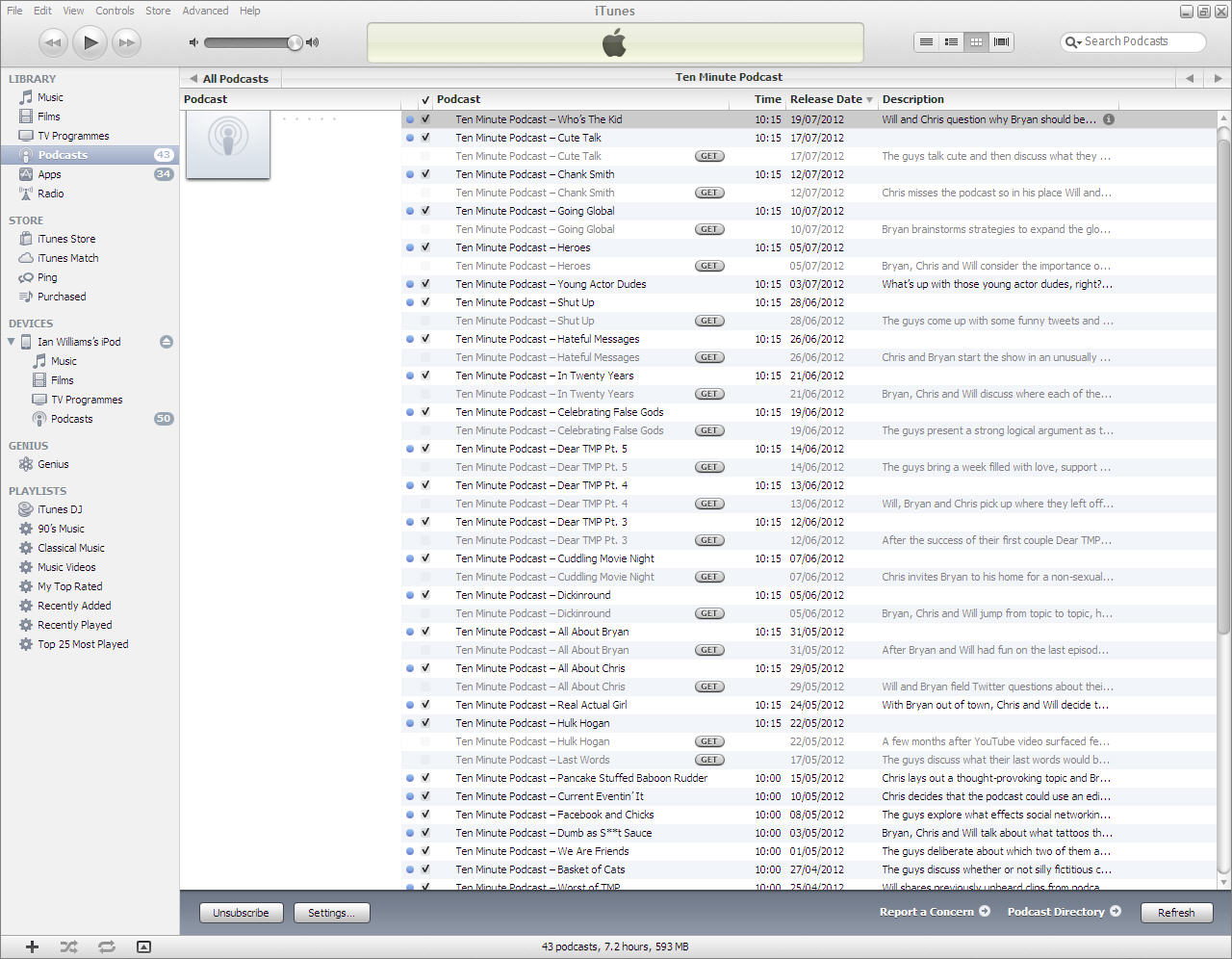Collapse the Ian Williams's iPod device tree
Screen dimensions: 1232x959
point(12,342)
